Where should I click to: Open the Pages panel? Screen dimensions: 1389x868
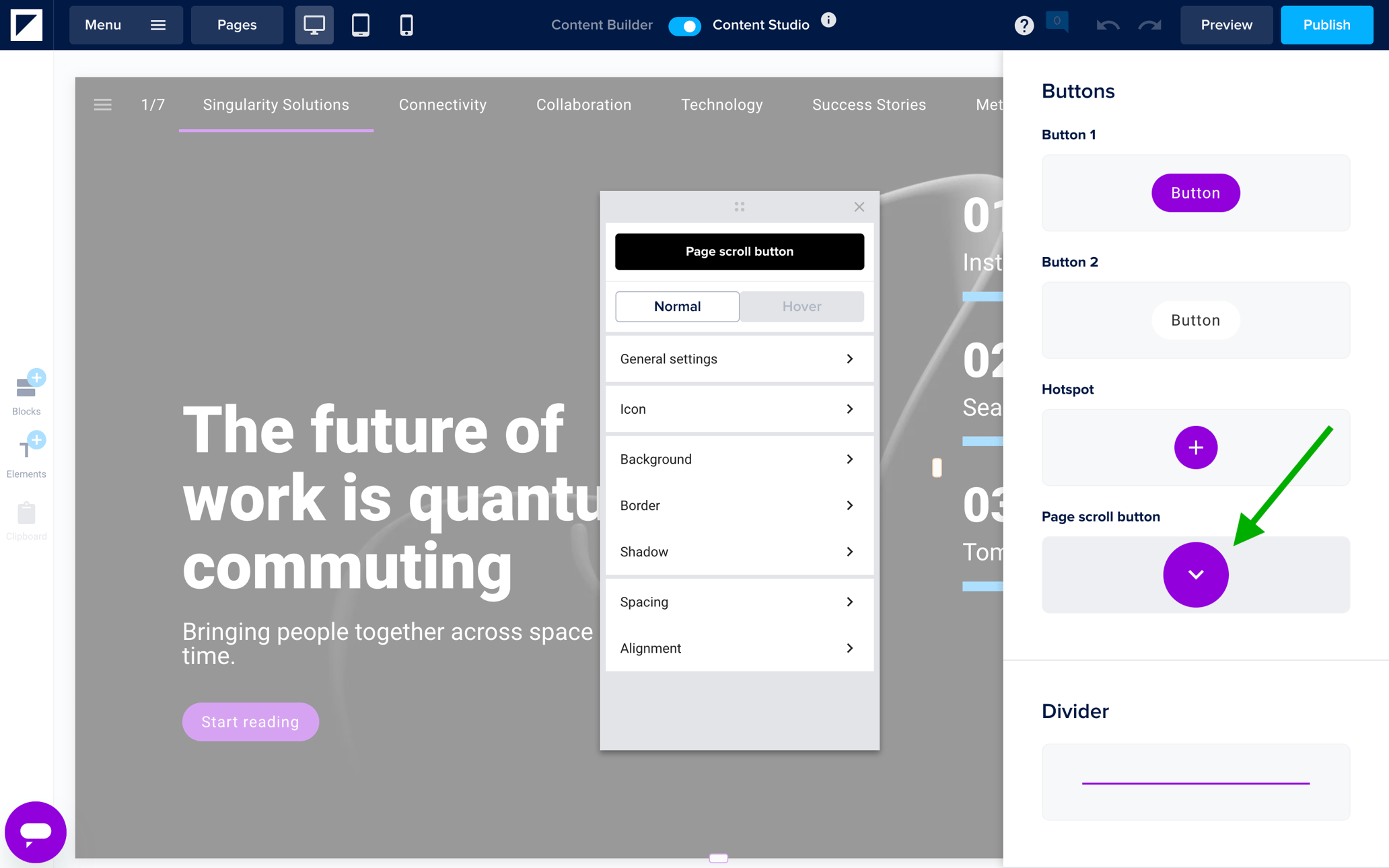point(237,25)
